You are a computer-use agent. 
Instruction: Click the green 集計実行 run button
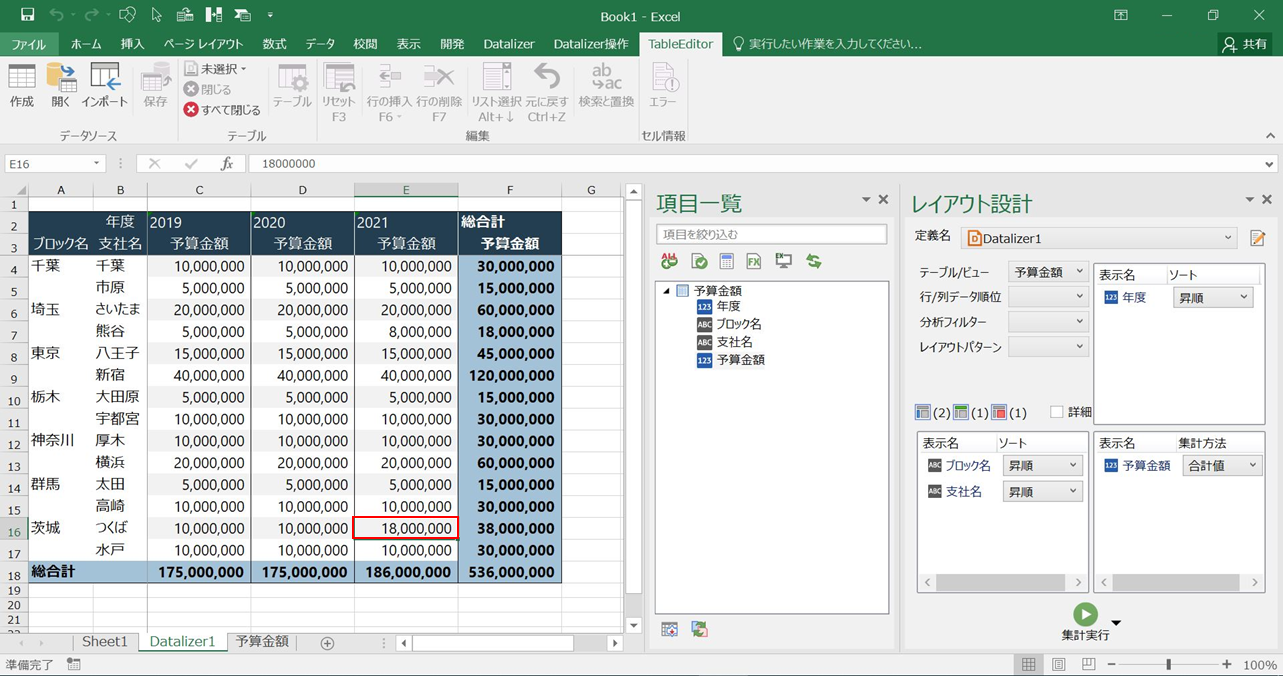click(x=1085, y=614)
